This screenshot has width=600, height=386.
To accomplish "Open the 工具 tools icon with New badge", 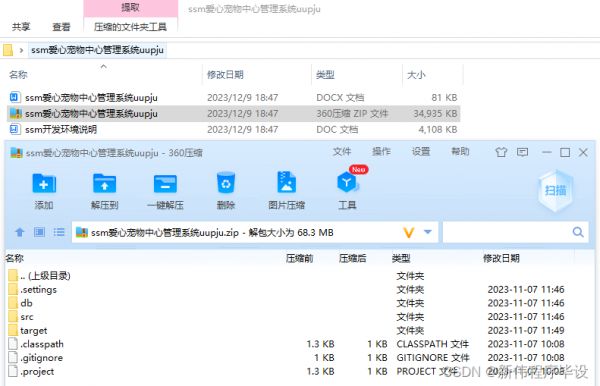I will tap(347, 182).
